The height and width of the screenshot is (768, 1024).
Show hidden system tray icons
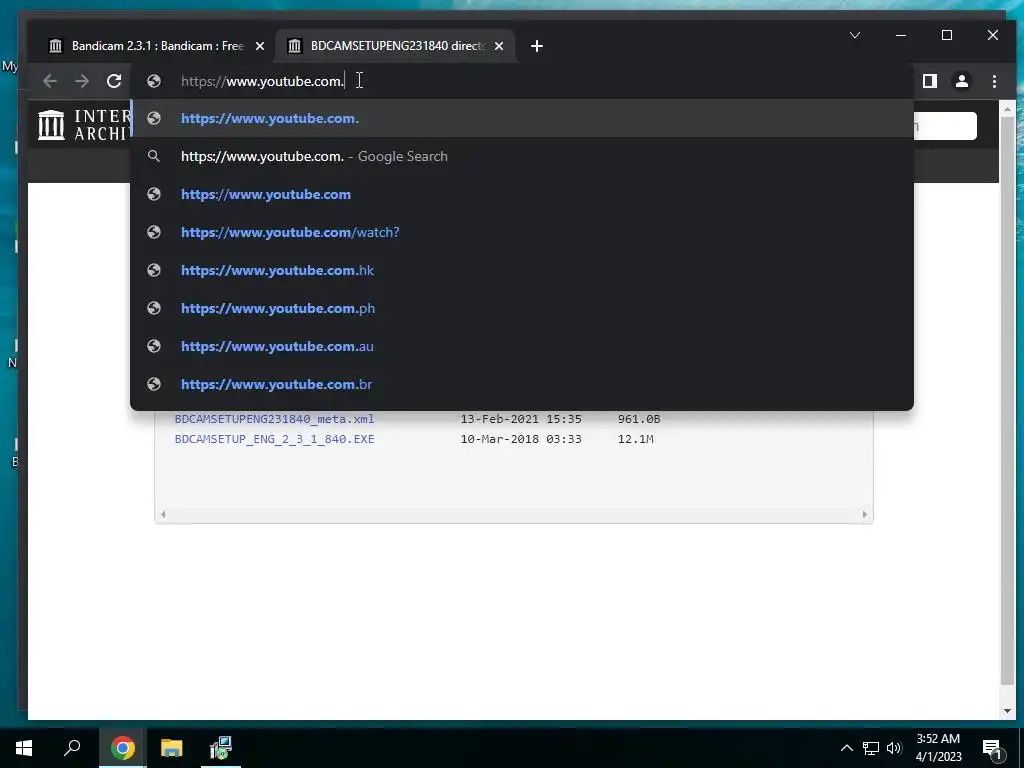tap(846, 748)
